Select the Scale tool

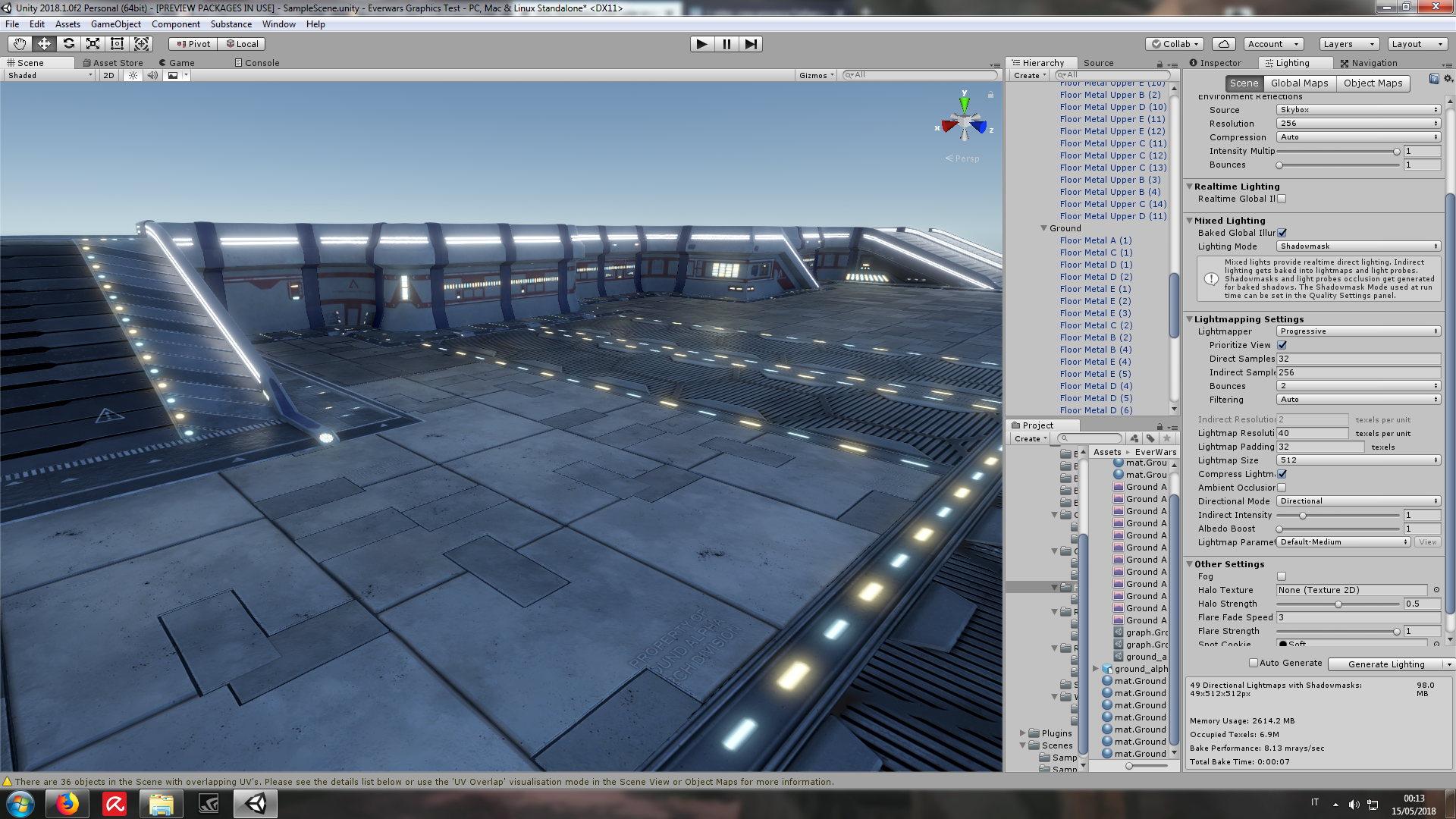click(x=93, y=44)
